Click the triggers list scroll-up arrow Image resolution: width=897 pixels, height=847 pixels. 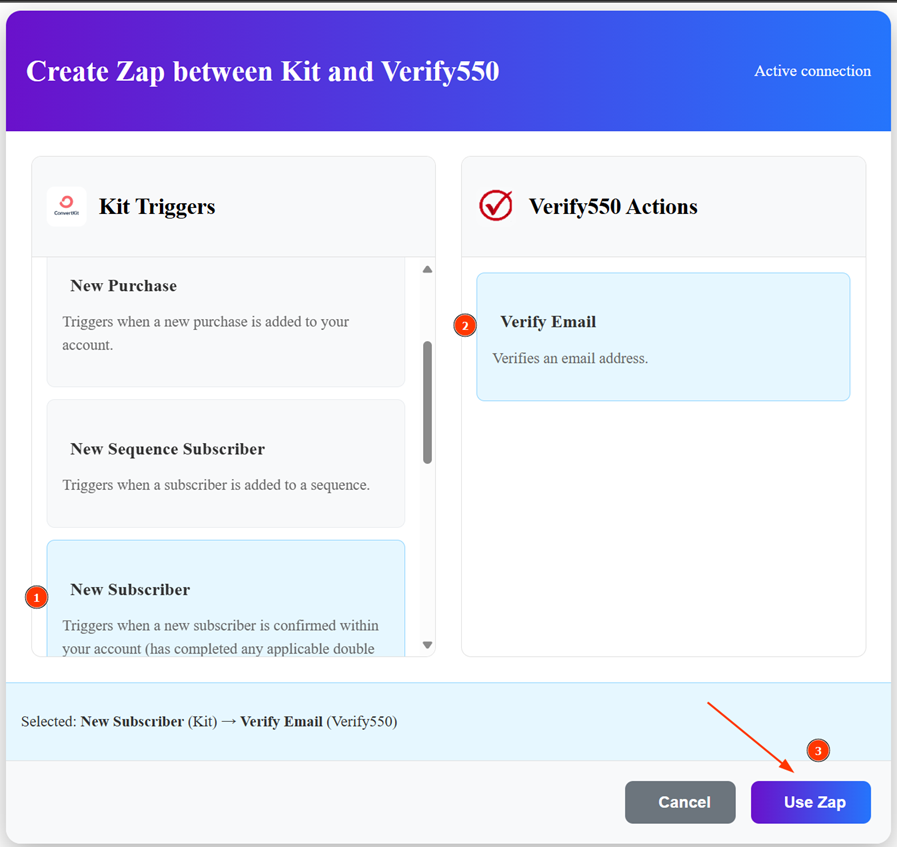coord(427,269)
